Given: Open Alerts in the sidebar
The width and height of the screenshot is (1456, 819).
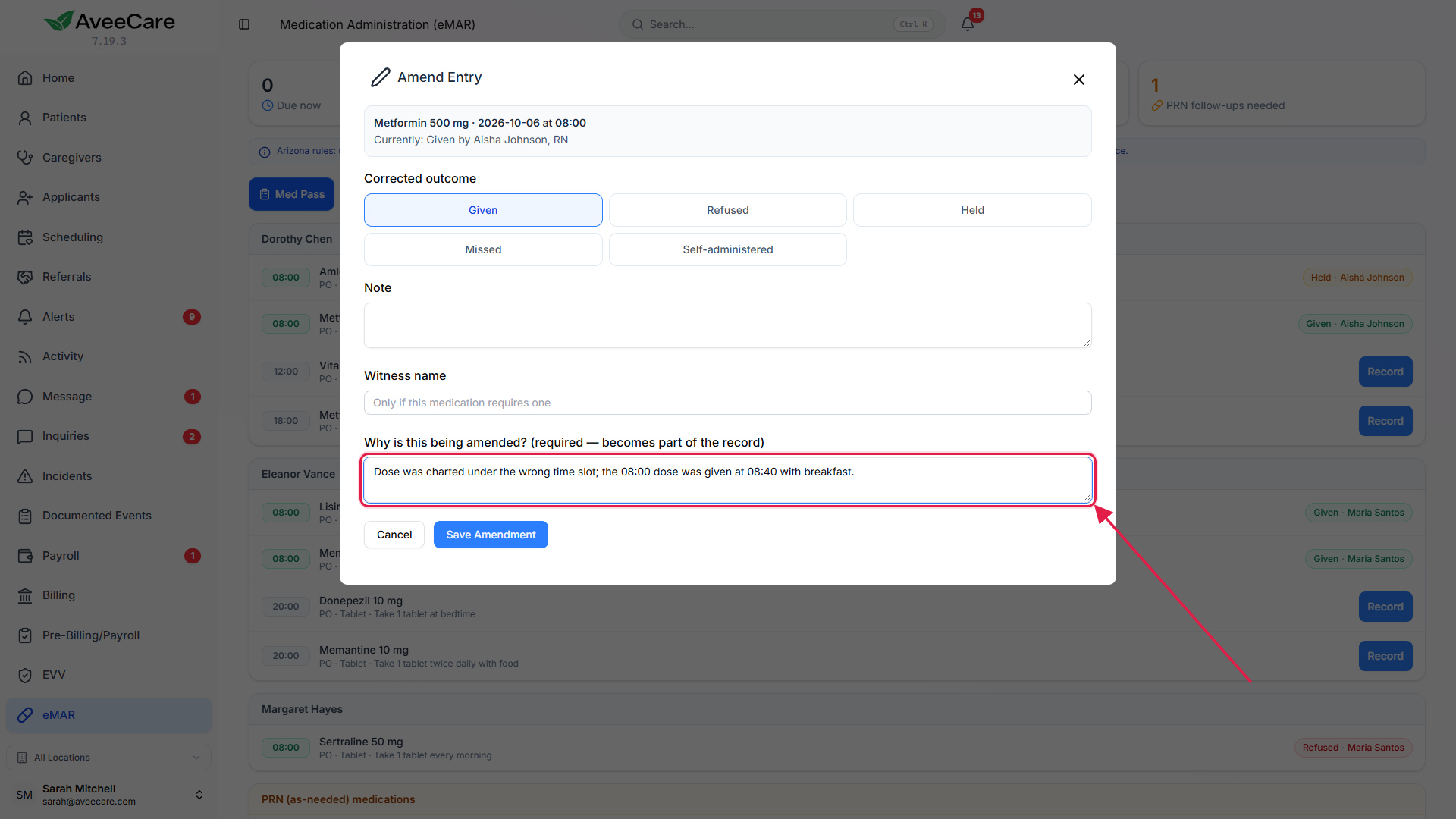Looking at the screenshot, I should coord(109,317).
